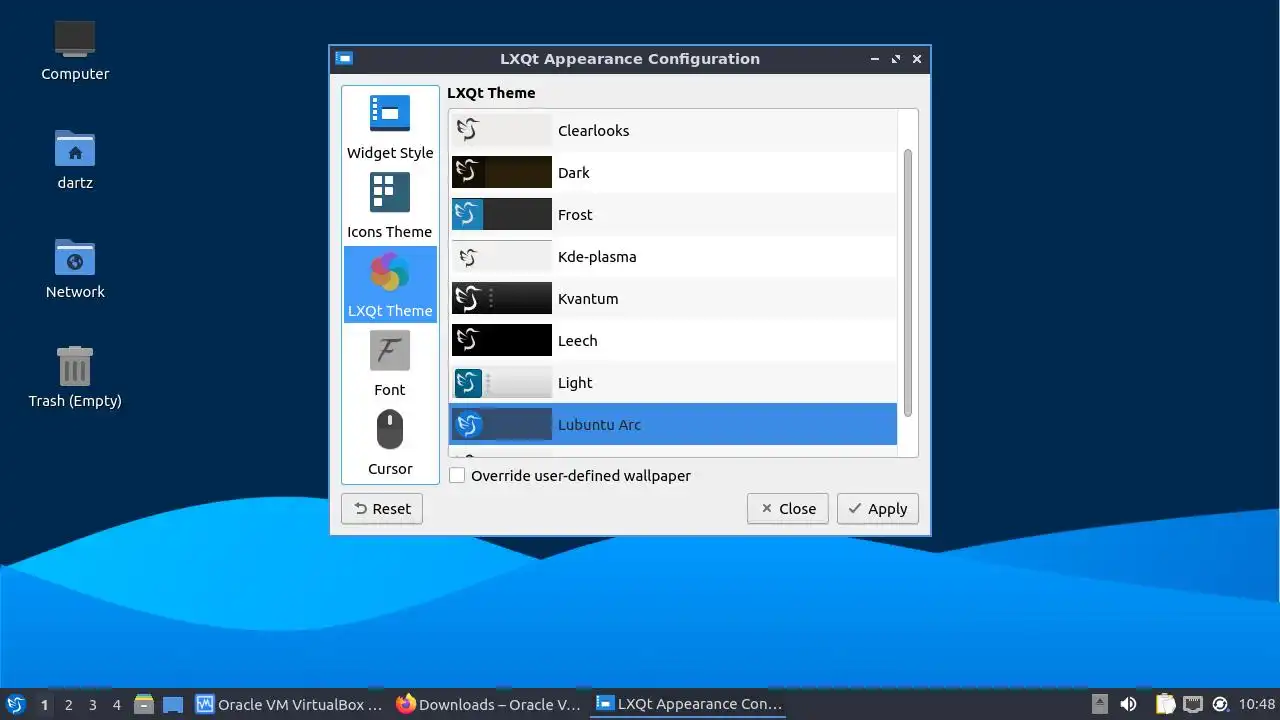Switch to virtual desktop 1
The image size is (1280, 720).
44,705
